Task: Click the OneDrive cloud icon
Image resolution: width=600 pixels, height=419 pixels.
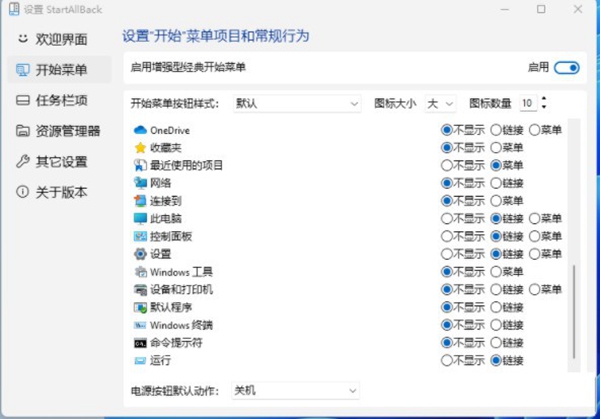Action: pyautogui.click(x=140, y=130)
